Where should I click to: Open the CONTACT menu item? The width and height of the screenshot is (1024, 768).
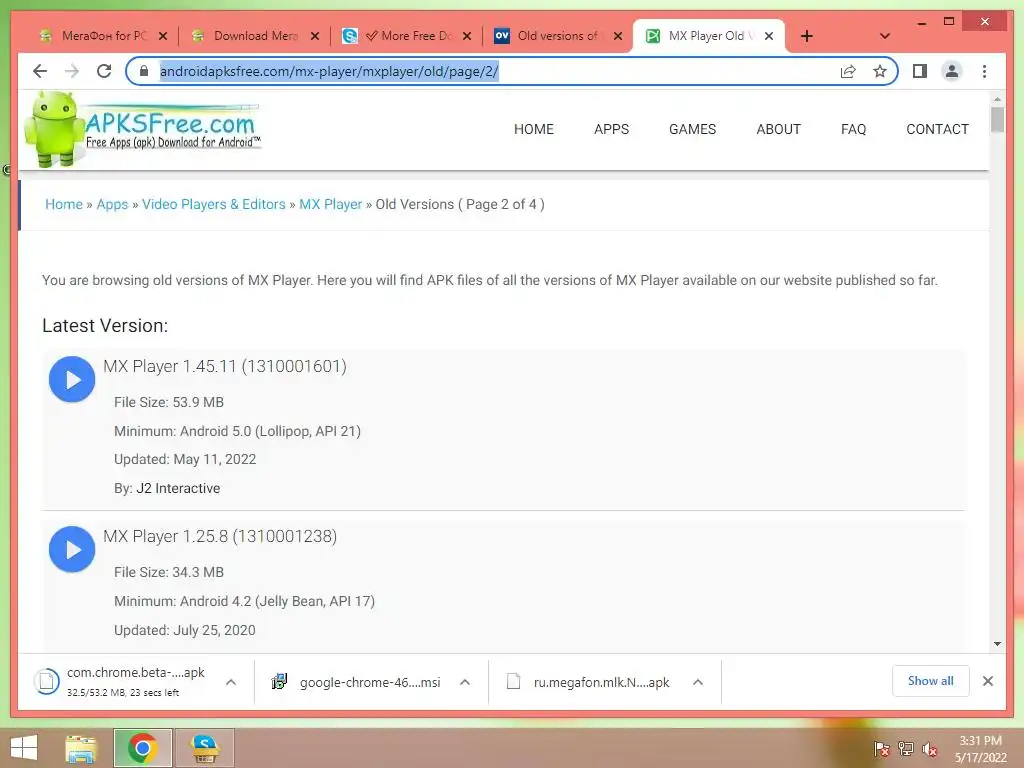(x=937, y=129)
